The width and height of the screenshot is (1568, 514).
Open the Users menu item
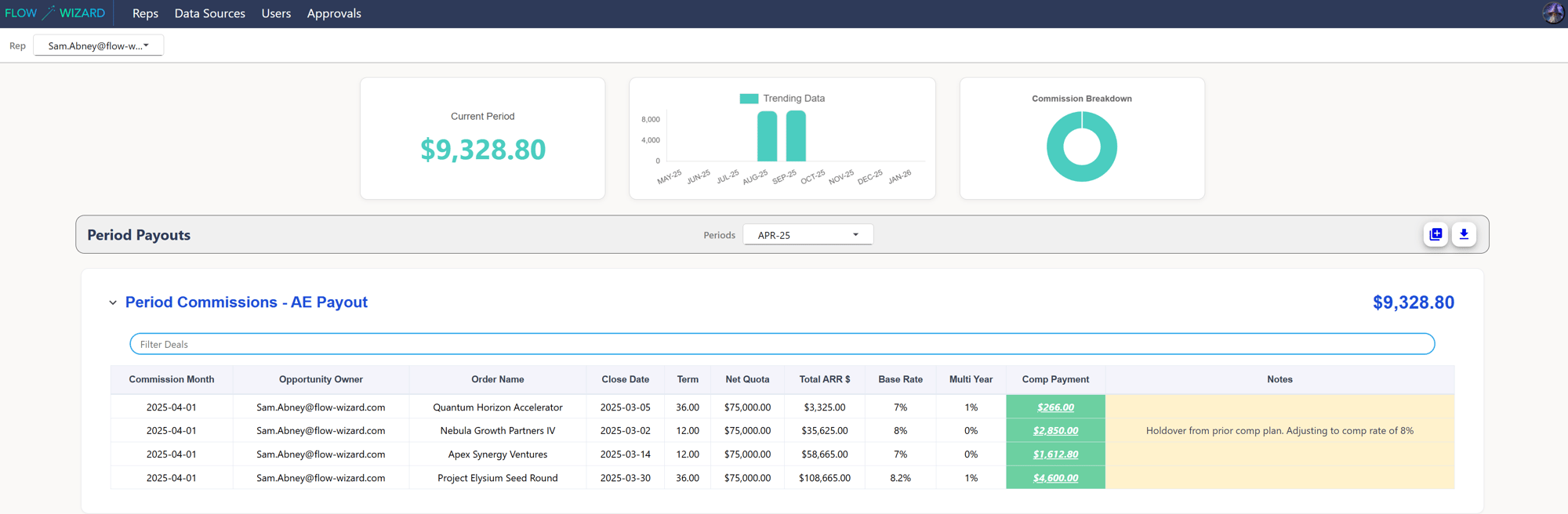click(x=276, y=13)
